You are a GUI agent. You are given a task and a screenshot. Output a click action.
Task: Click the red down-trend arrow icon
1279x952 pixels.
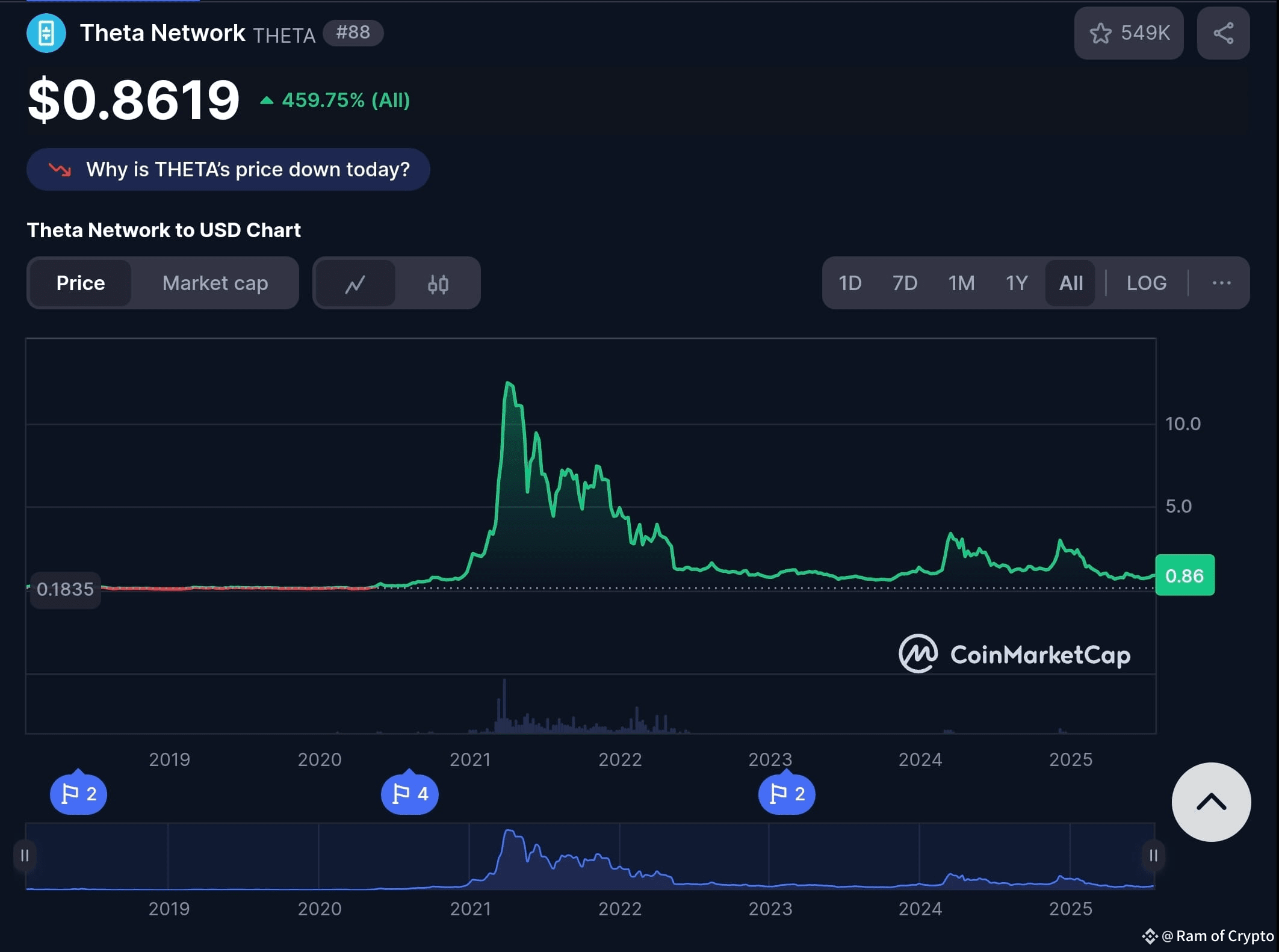tap(60, 170)
